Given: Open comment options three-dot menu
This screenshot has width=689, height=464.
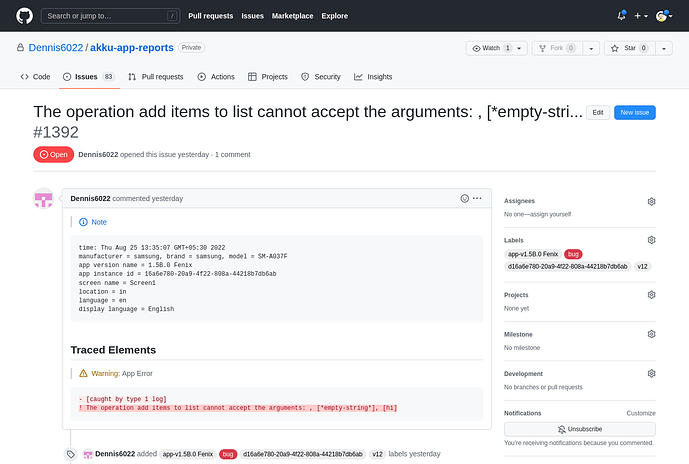Looking at the screenshot, I should (x=478, y=198).
